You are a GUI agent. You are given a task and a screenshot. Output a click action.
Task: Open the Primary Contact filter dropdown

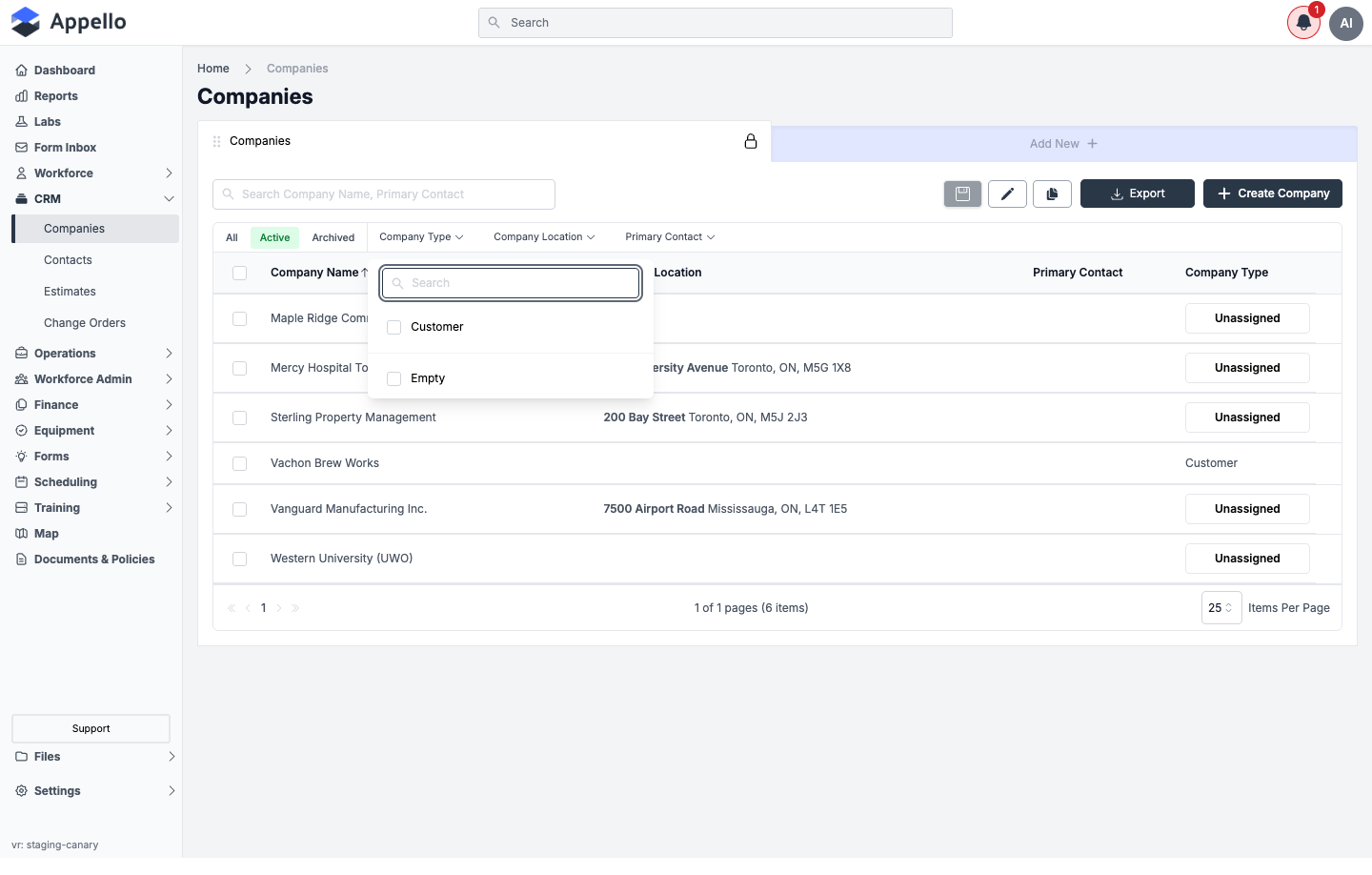[x=670, y=237]
